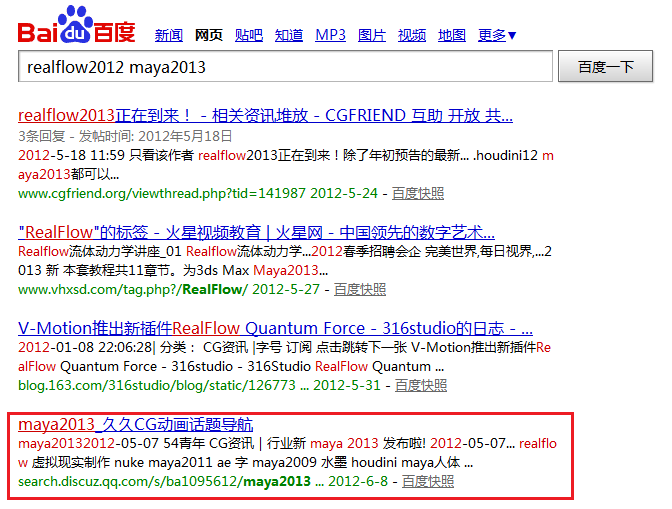Switch to the 视频 video tab
The width and height of the screenshot is (672, 509).
coord(412,35)
